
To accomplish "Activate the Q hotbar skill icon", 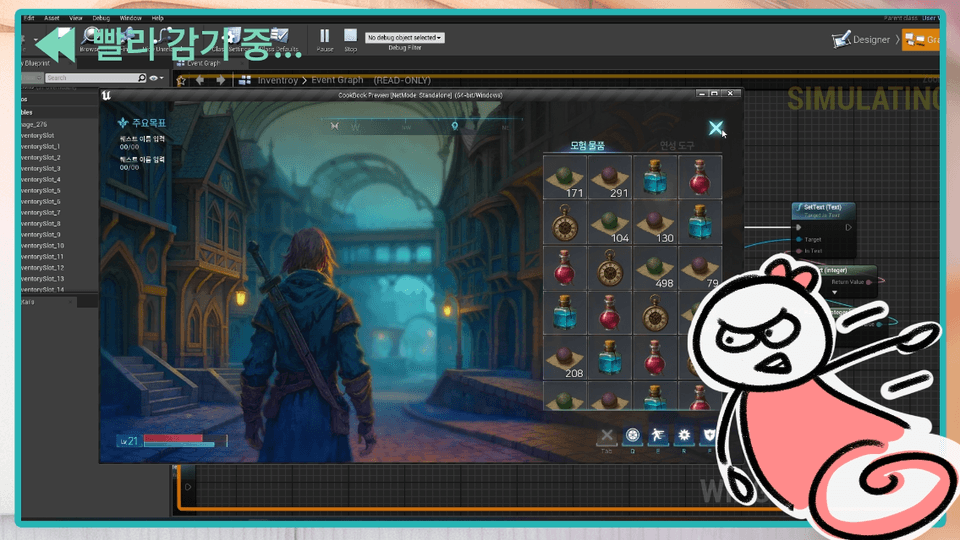I will pos(632,436).
